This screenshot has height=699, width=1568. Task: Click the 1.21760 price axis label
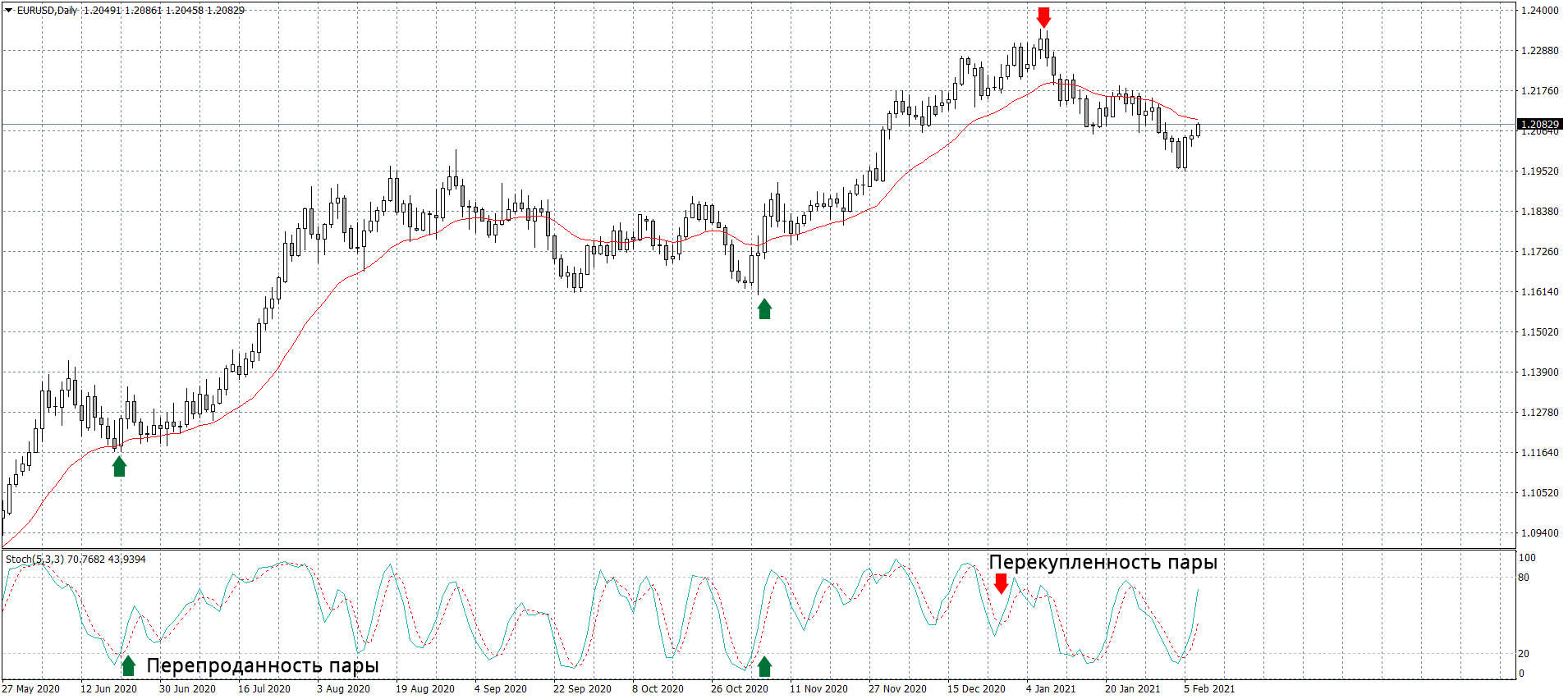(x=1539, y=91)
